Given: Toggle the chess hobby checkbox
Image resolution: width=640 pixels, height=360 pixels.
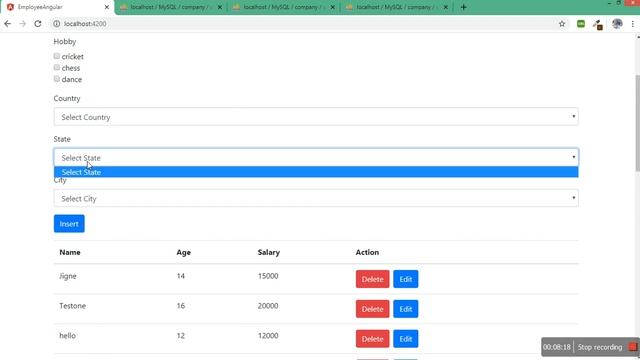Looking at the screenshot, I should [x=57, y=67].
